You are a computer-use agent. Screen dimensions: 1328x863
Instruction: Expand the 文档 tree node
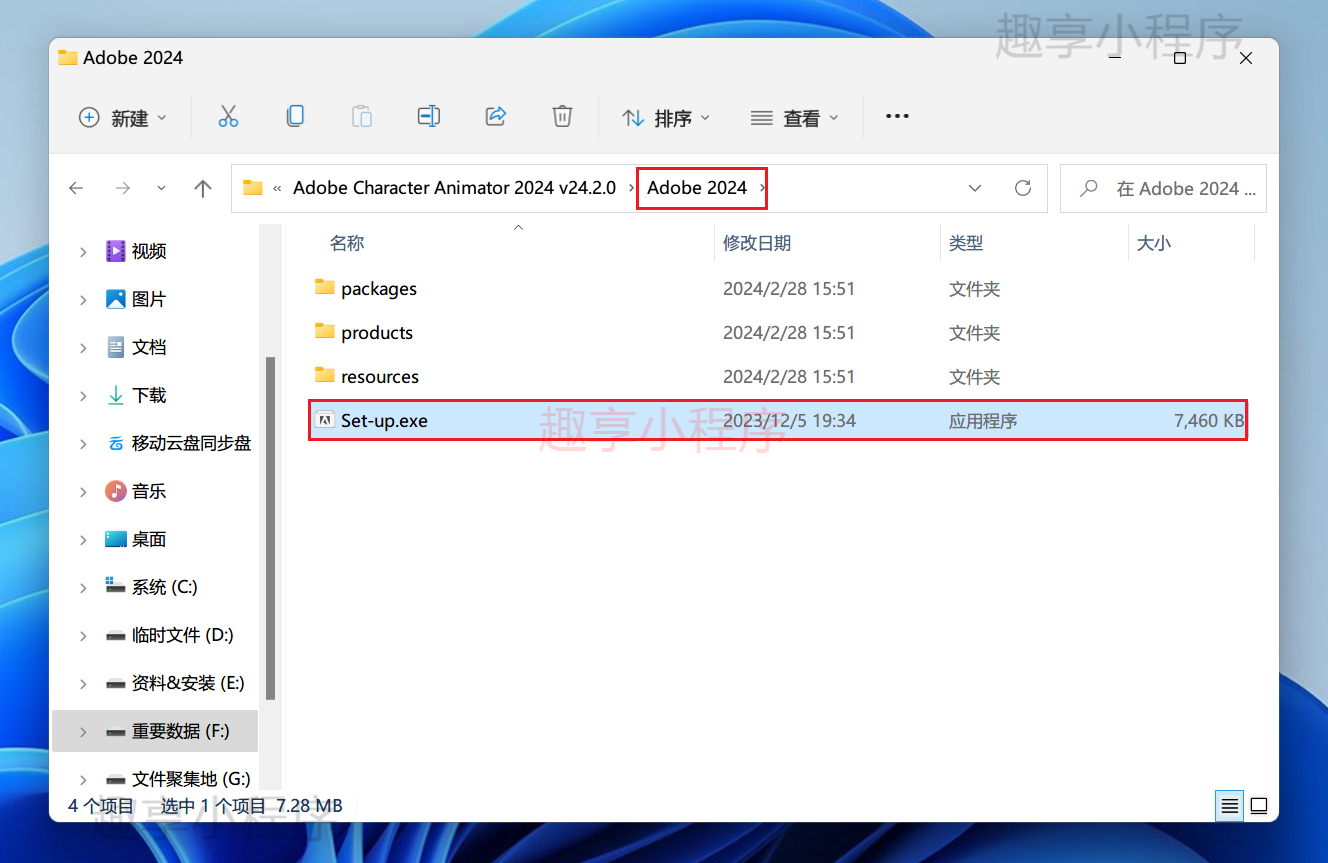click(x=83, y=348)
